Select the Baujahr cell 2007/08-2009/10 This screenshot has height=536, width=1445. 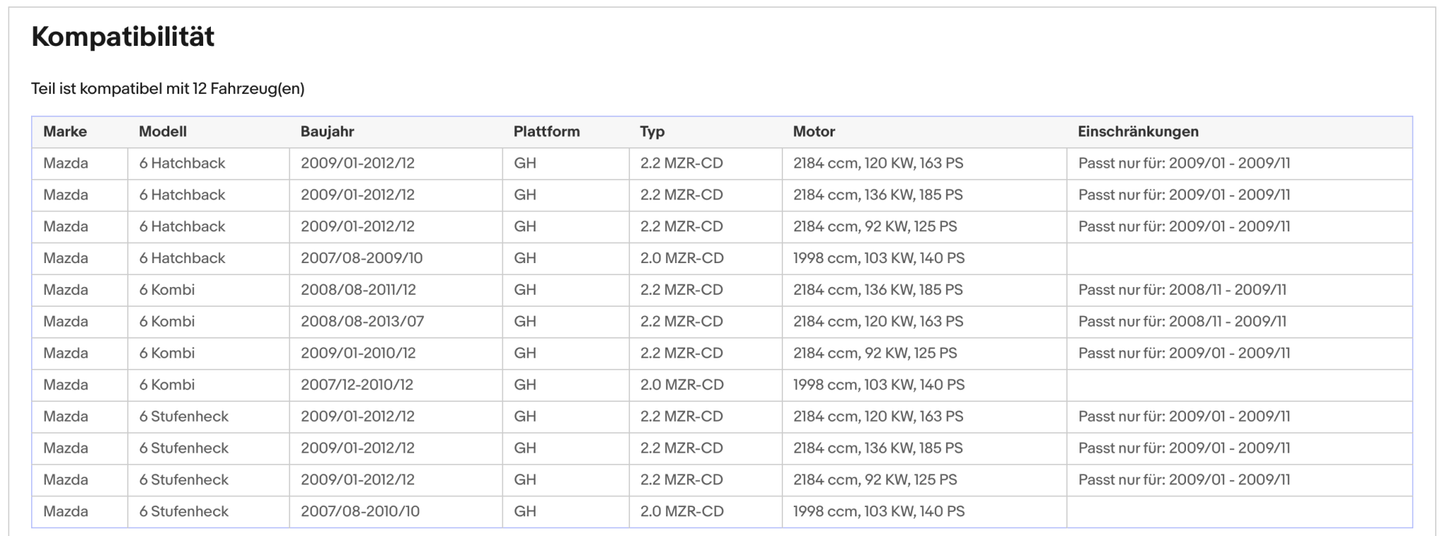click(x=361, y=258)
